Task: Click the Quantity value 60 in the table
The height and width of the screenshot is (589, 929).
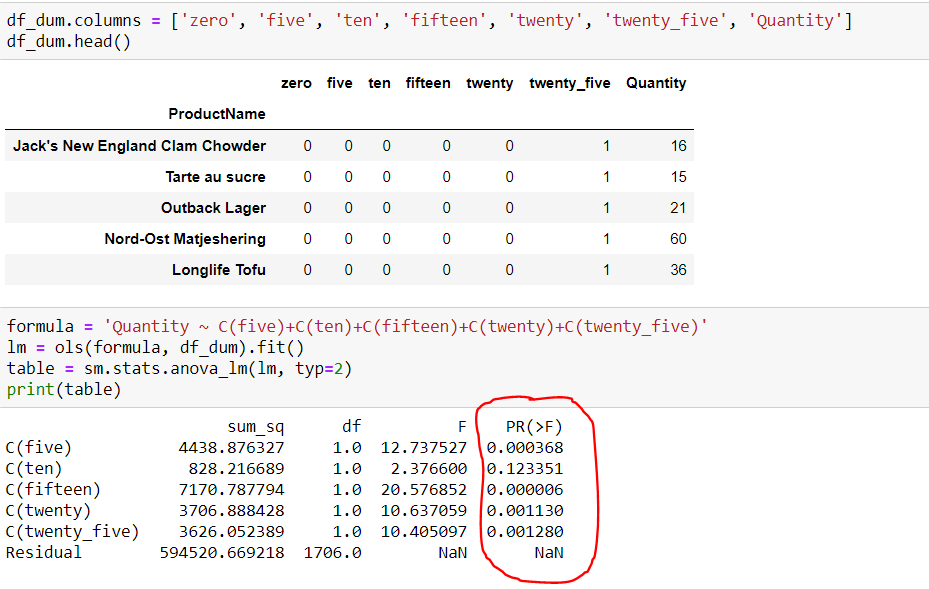Action: (x=678, y=239)
